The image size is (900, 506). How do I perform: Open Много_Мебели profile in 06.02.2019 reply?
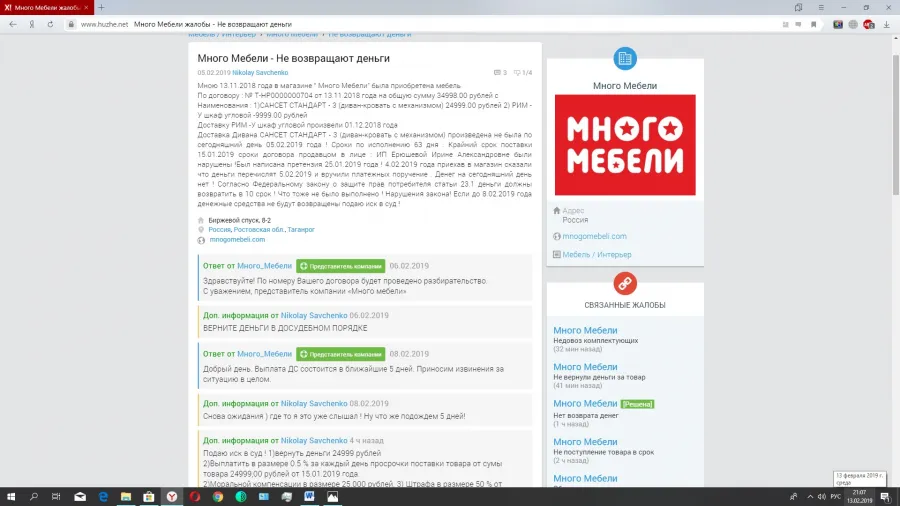[265, 266]
